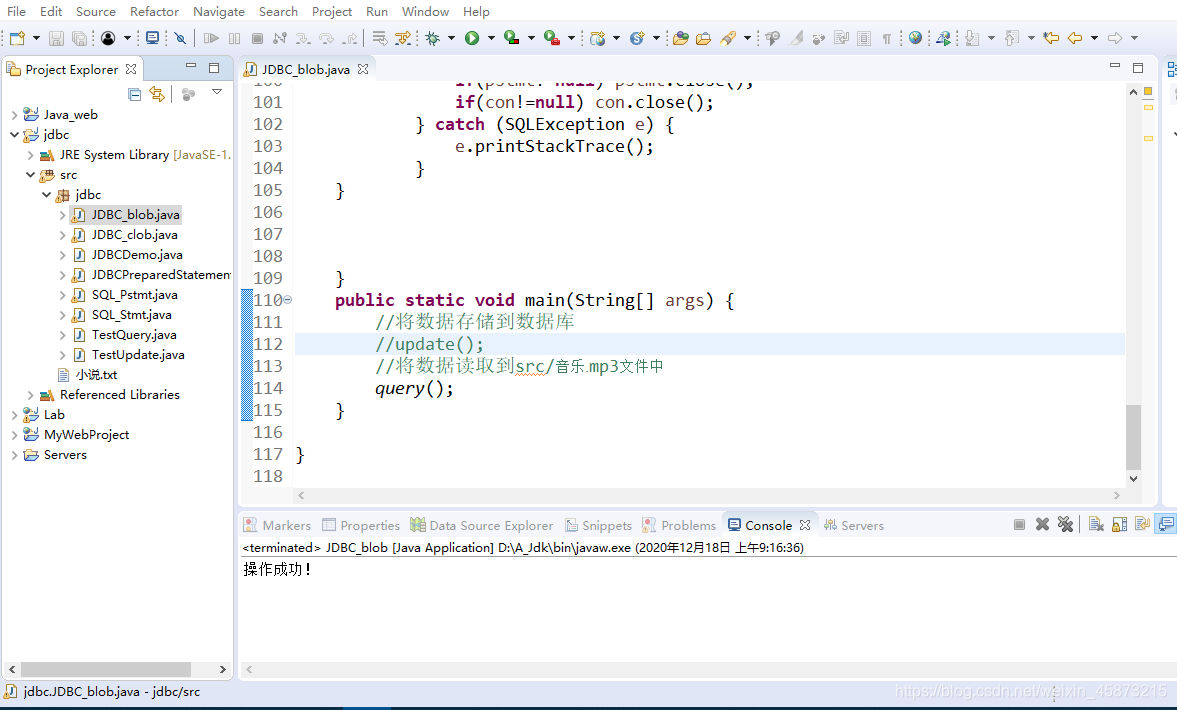Switch to the Markers tab

(277, 525)
